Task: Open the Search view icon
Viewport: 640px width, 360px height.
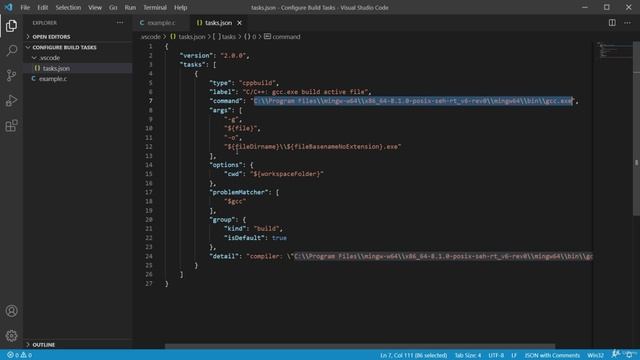Action: [x=11, y=51]
